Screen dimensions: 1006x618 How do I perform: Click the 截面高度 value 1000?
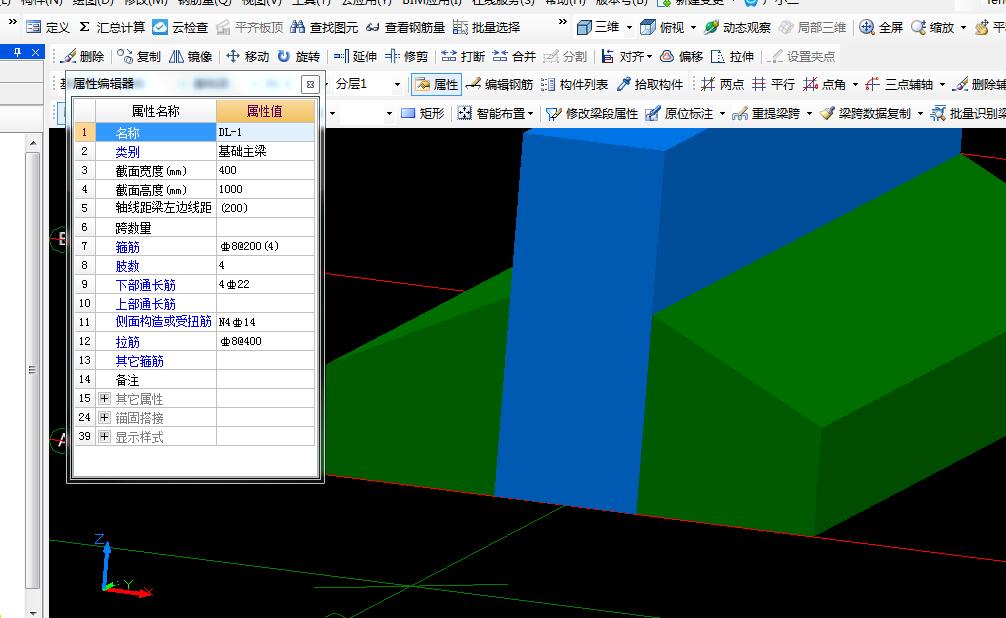coord(266,189)
